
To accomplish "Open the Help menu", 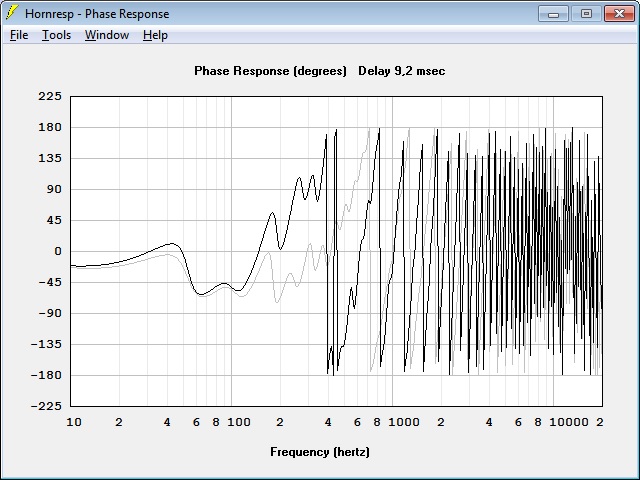I will (x=155, y=35).
